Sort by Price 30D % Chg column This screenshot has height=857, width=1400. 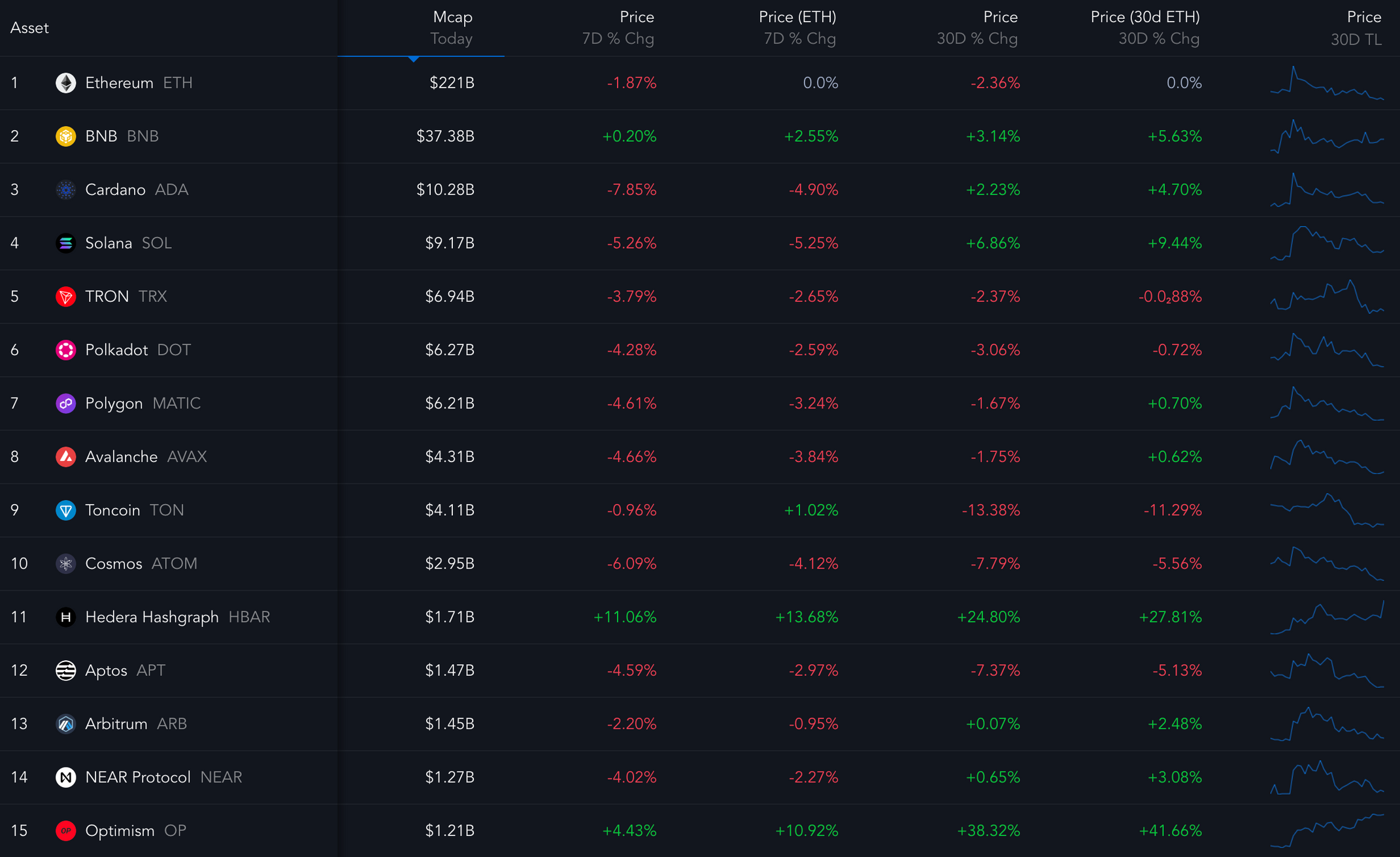tap(977, 27)
